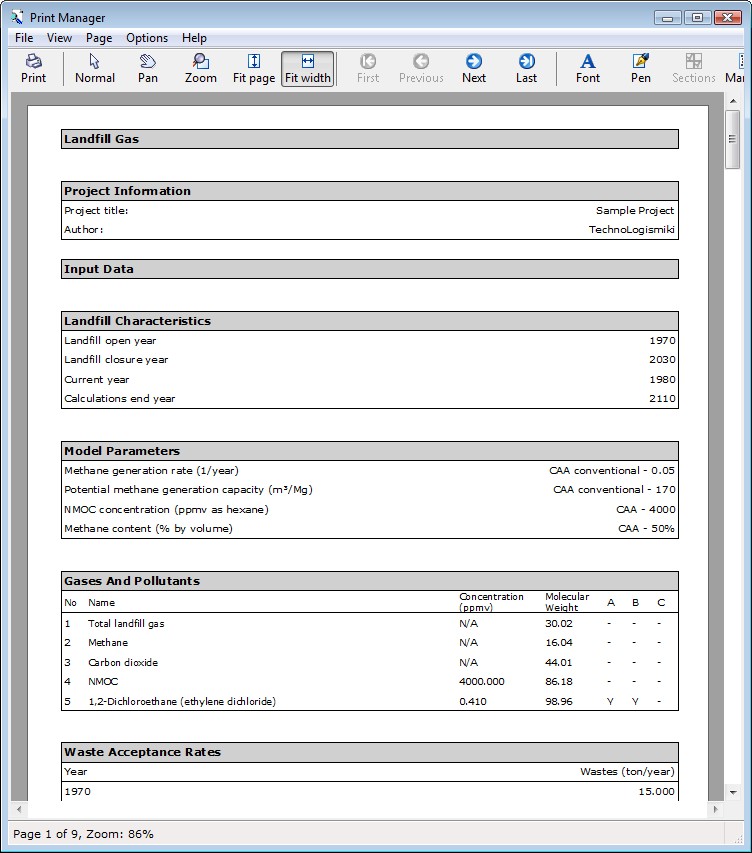Click the vertical scrollbar up arrow
The width and height of the screenshot is (752, 853).
tap(733, 101)
